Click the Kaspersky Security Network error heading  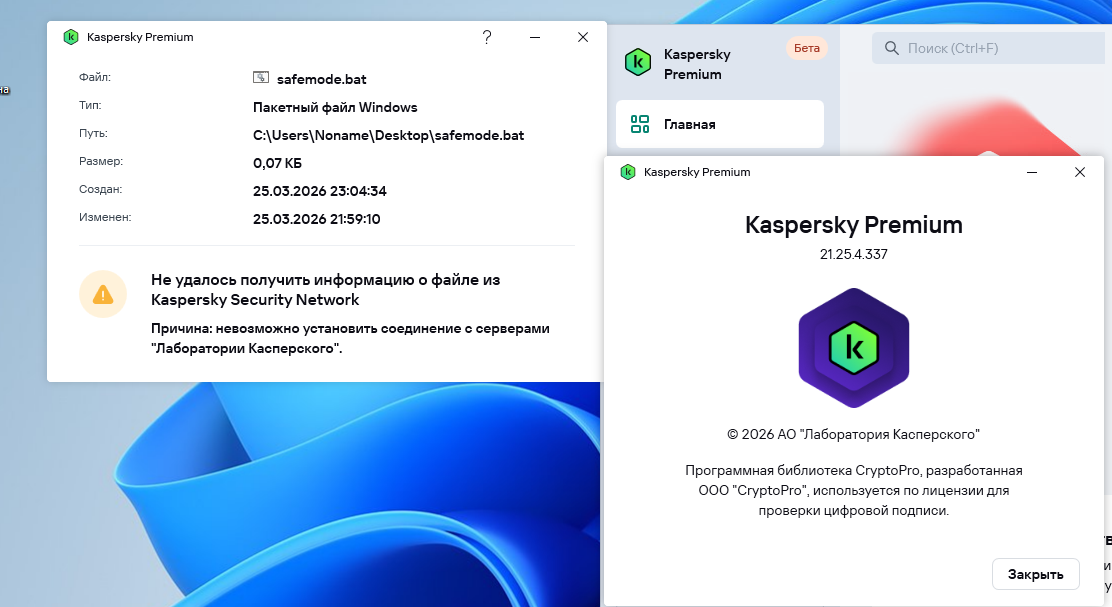(326, 289)
